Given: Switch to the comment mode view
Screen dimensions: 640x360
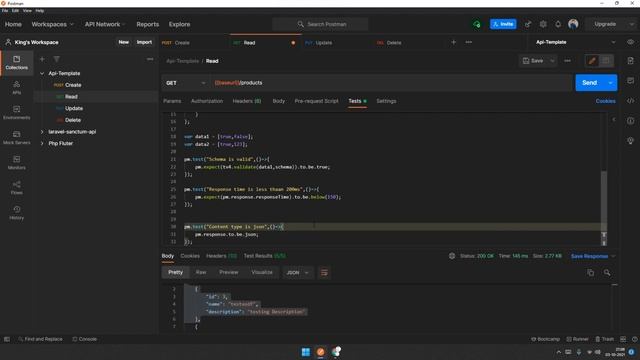Looking at the screenshot, I should (606, 61).
